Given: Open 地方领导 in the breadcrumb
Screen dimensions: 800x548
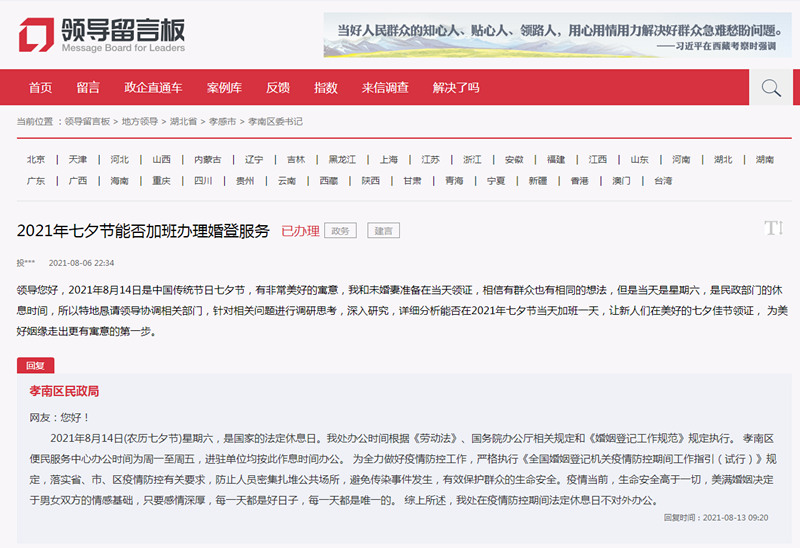Looking at the screenshot, I should coord(140,121).
